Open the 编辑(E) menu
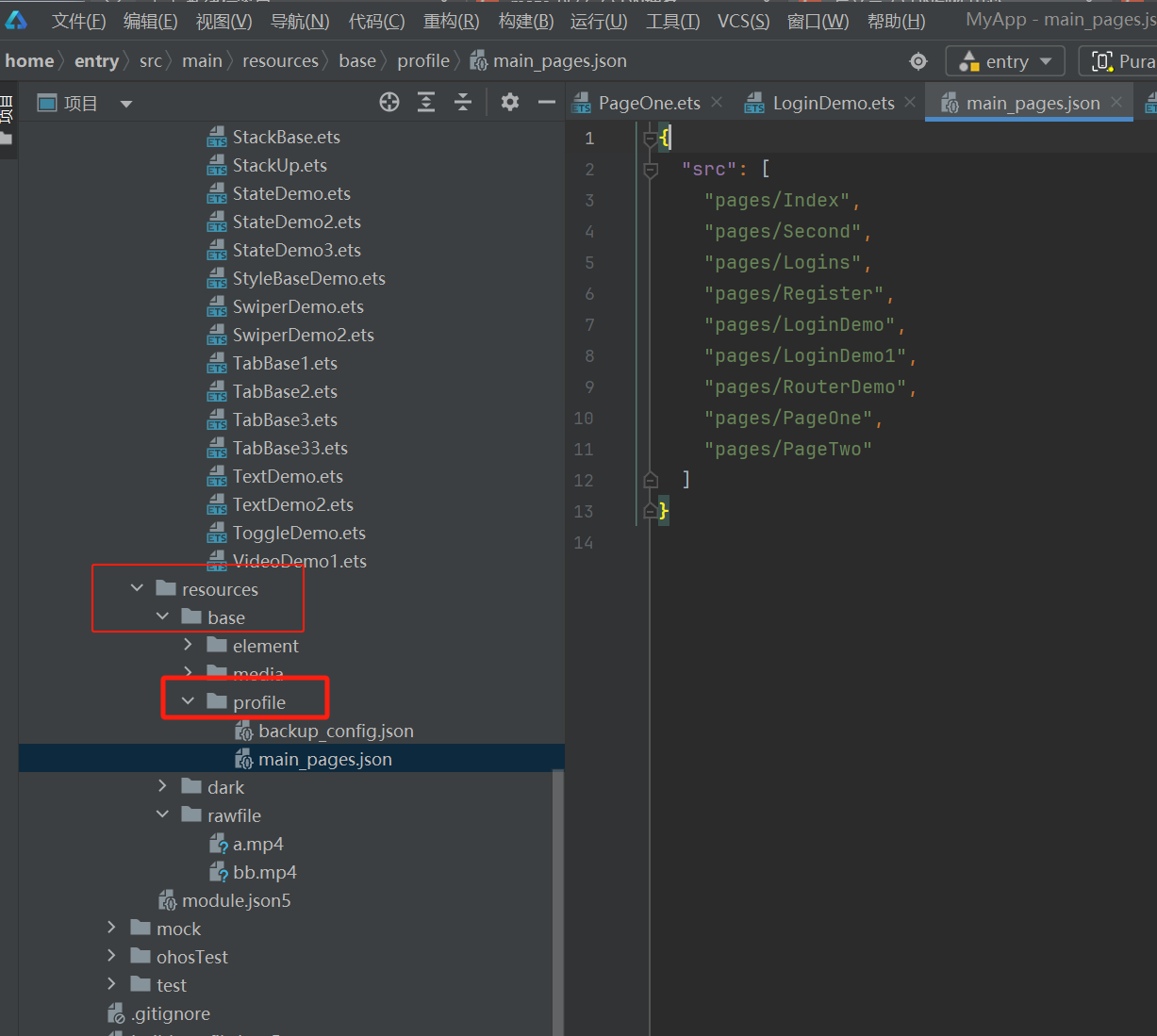The width and height of the screenshot is (1157, 1036). (x=150, y=21)
